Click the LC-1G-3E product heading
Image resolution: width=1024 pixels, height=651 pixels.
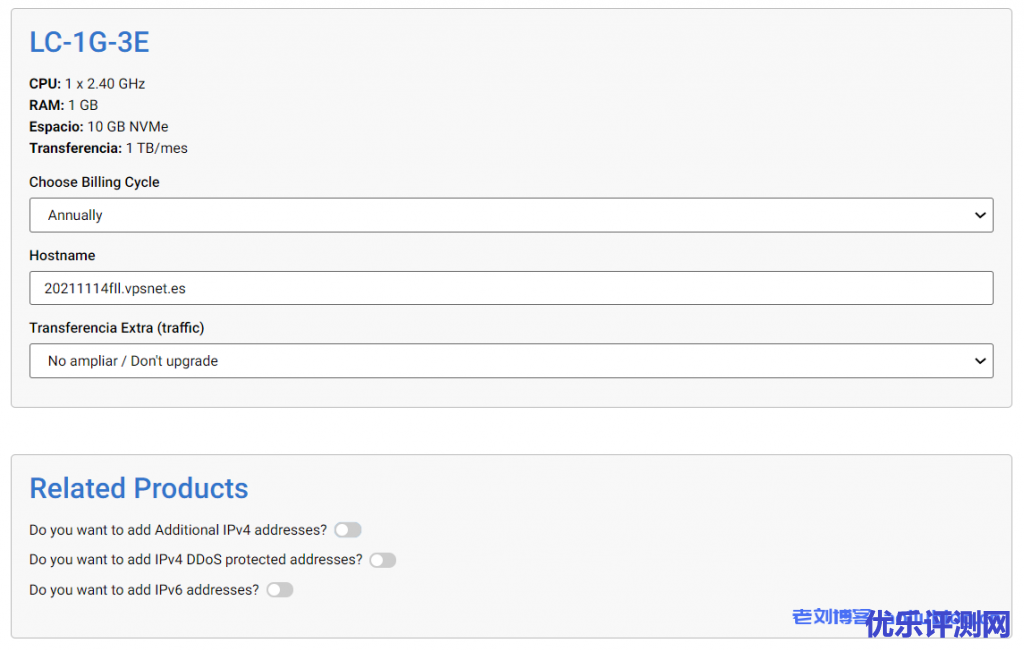click(x=89, y=42)
